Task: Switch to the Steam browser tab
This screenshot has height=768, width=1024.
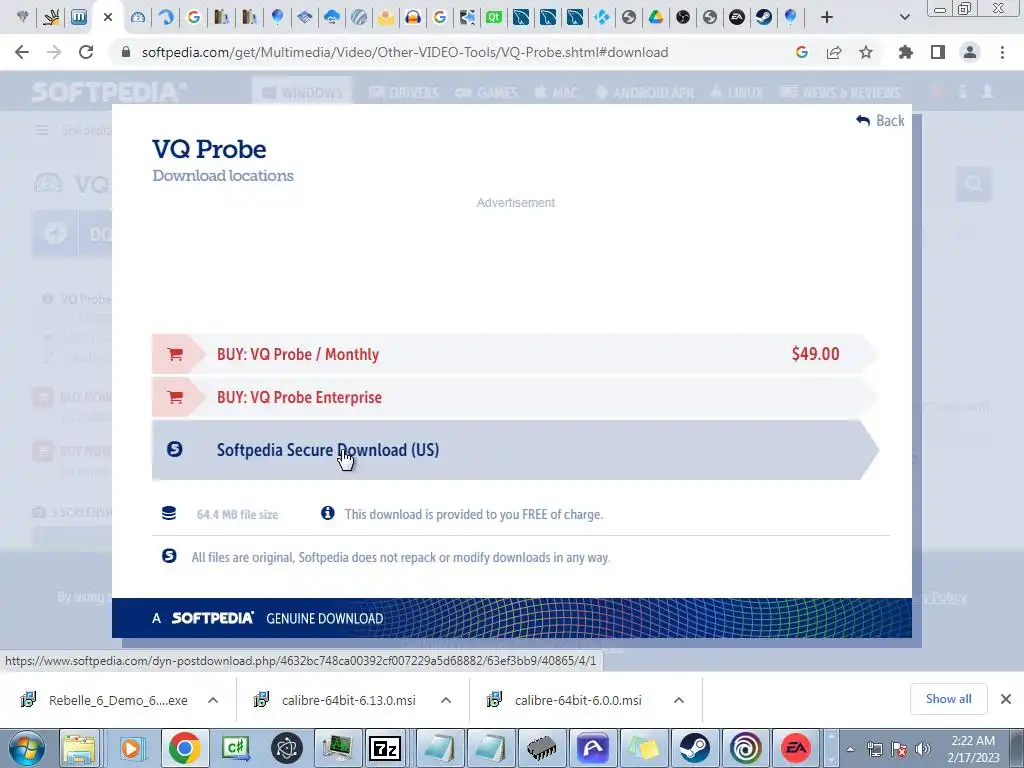Action: pyautogui.click(x=763, y=17)
